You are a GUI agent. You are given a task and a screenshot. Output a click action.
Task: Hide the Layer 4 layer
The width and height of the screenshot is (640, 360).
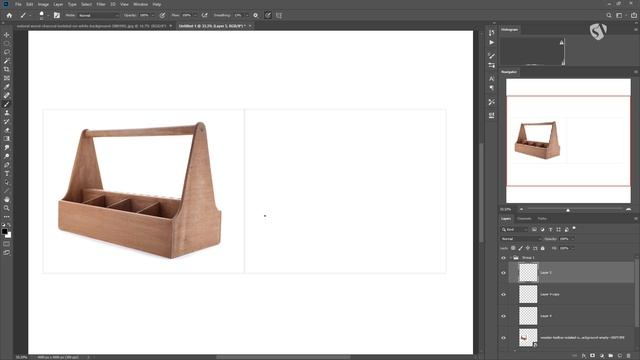coord(503,316)
